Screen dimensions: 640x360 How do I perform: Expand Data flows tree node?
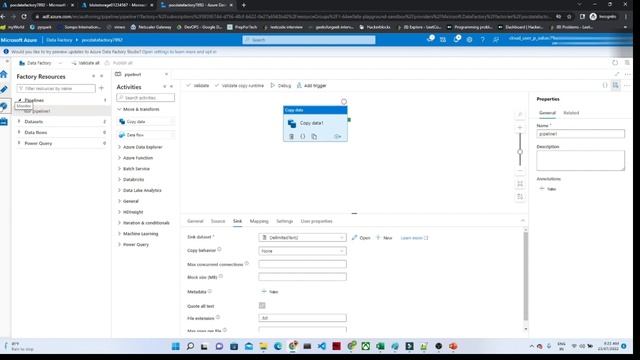[x=19, y=132]
